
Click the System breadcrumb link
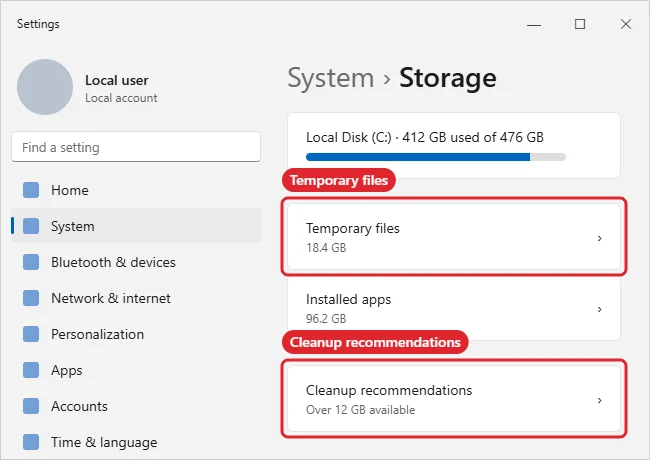(x=331, y=78)
